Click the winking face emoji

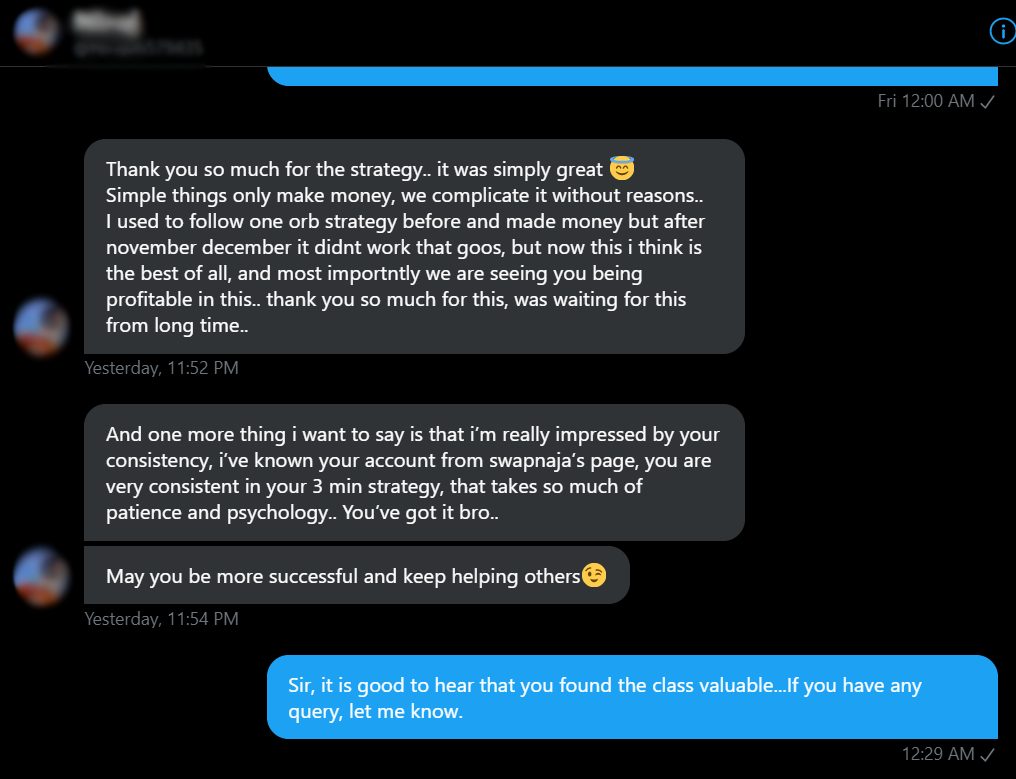594,575
